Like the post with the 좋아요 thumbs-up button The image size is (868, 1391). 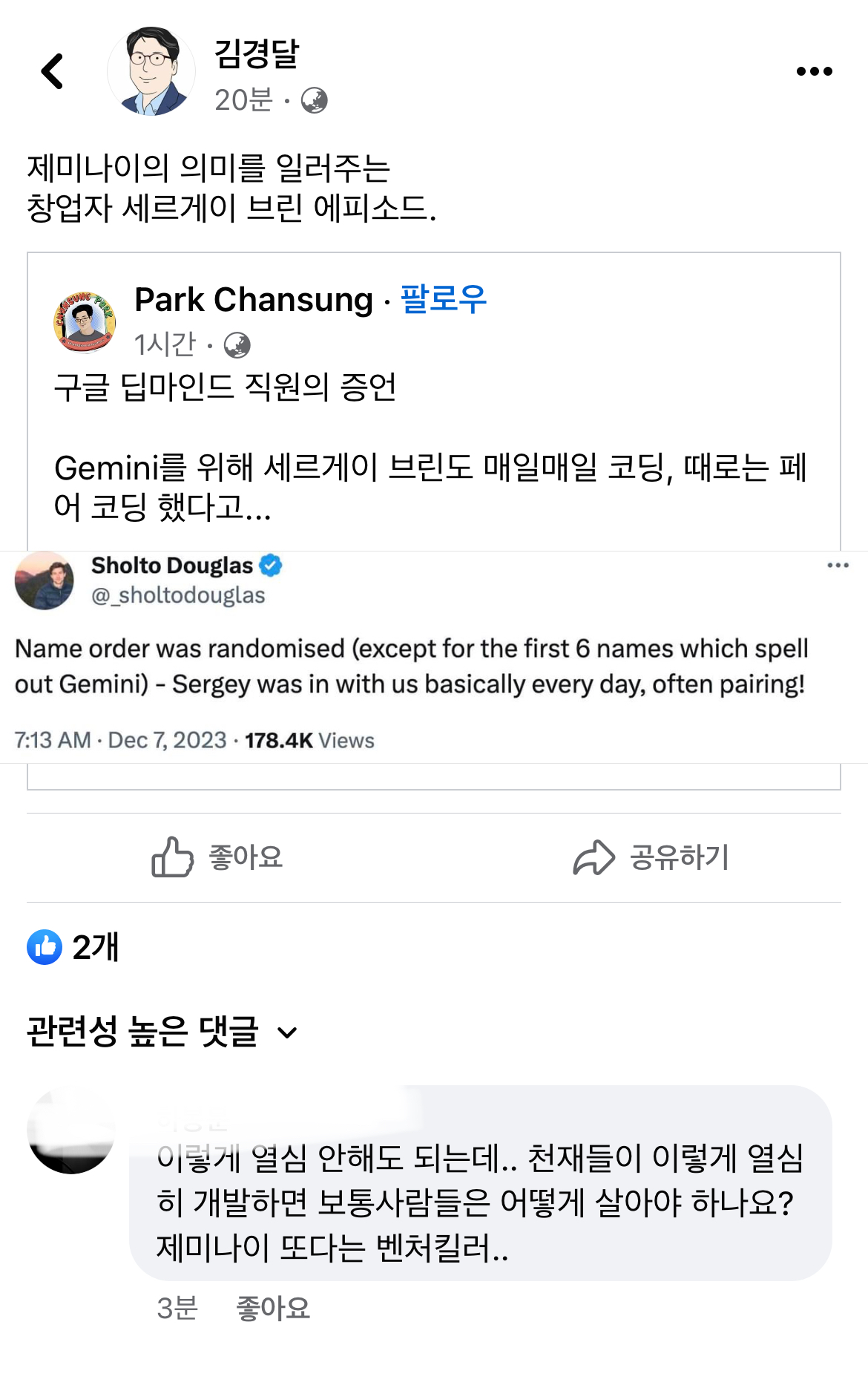[217, 857]
